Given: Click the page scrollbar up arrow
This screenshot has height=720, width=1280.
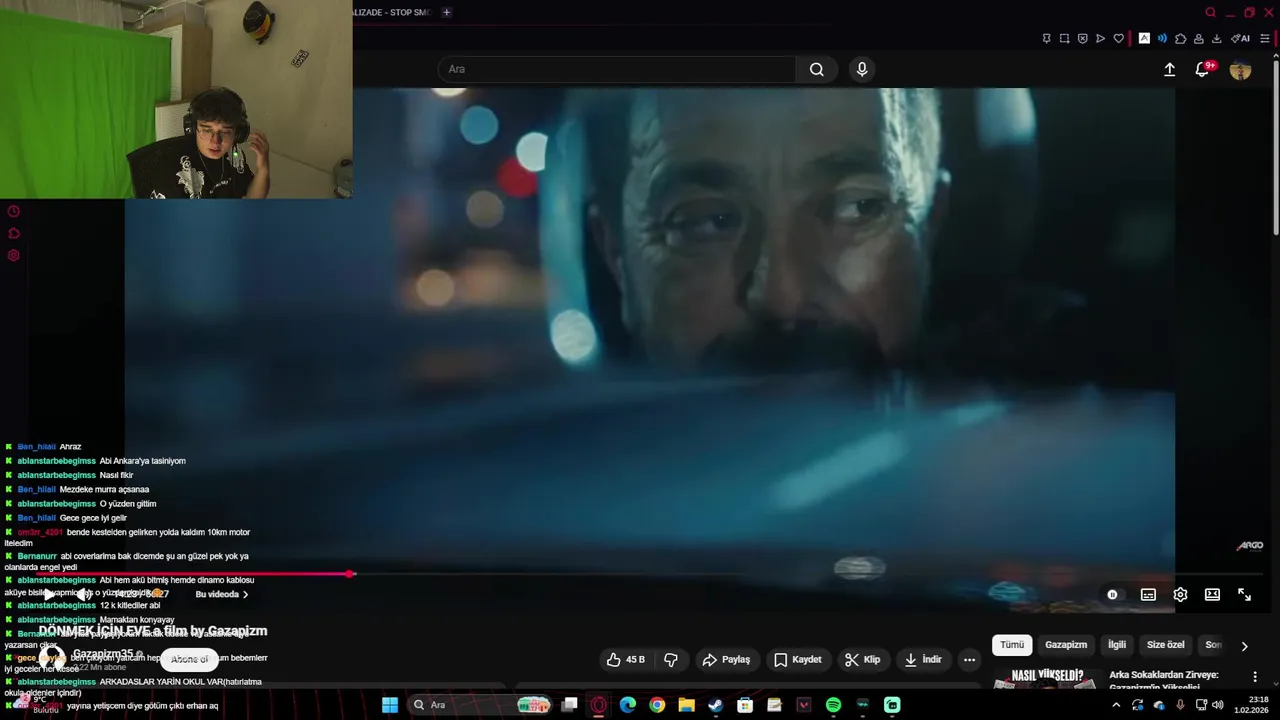Looking at the screenshot, I should point(1275,55).
